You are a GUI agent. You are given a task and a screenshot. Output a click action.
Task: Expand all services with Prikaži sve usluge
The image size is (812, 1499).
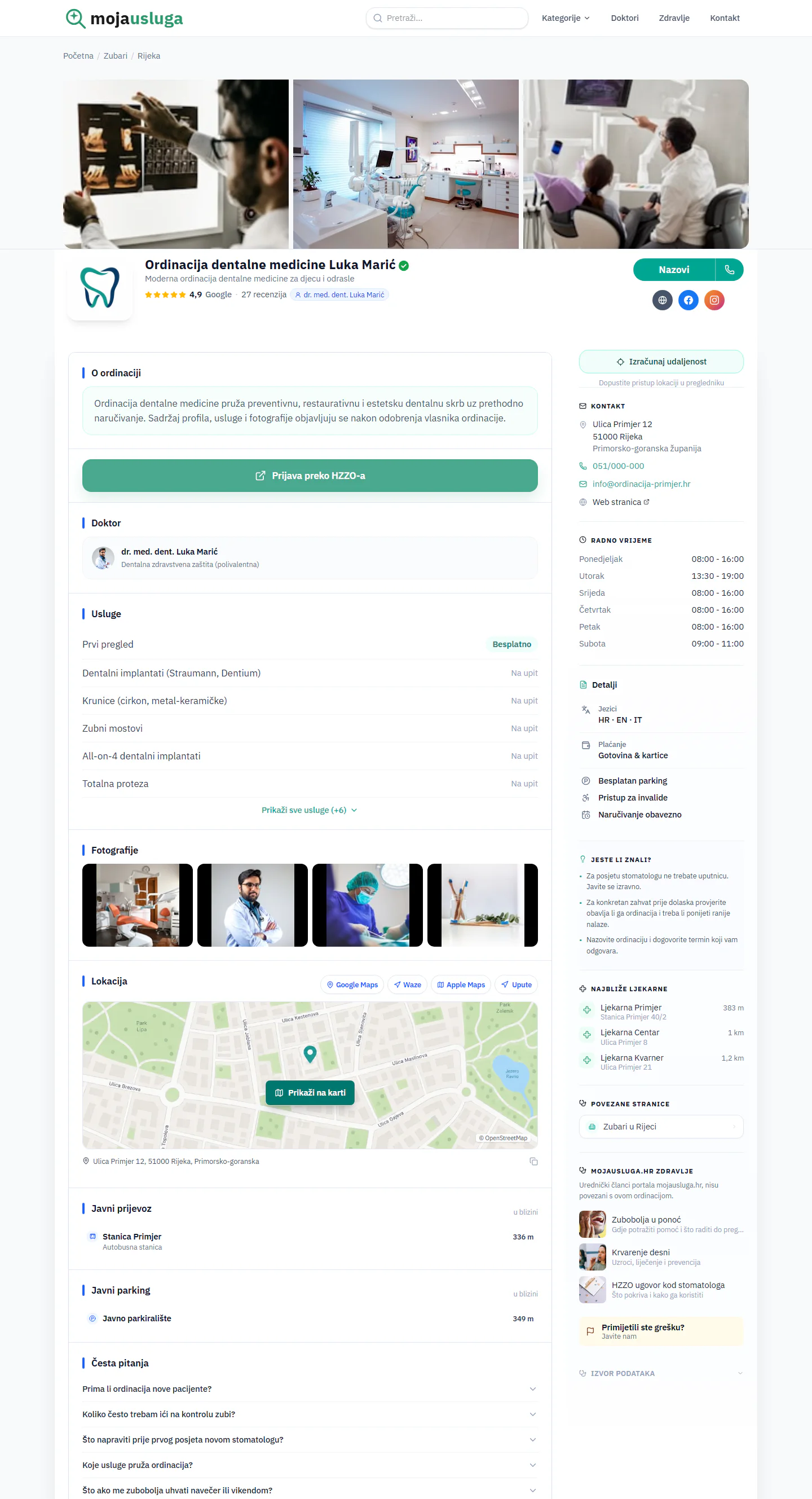(x=310, y=810)
